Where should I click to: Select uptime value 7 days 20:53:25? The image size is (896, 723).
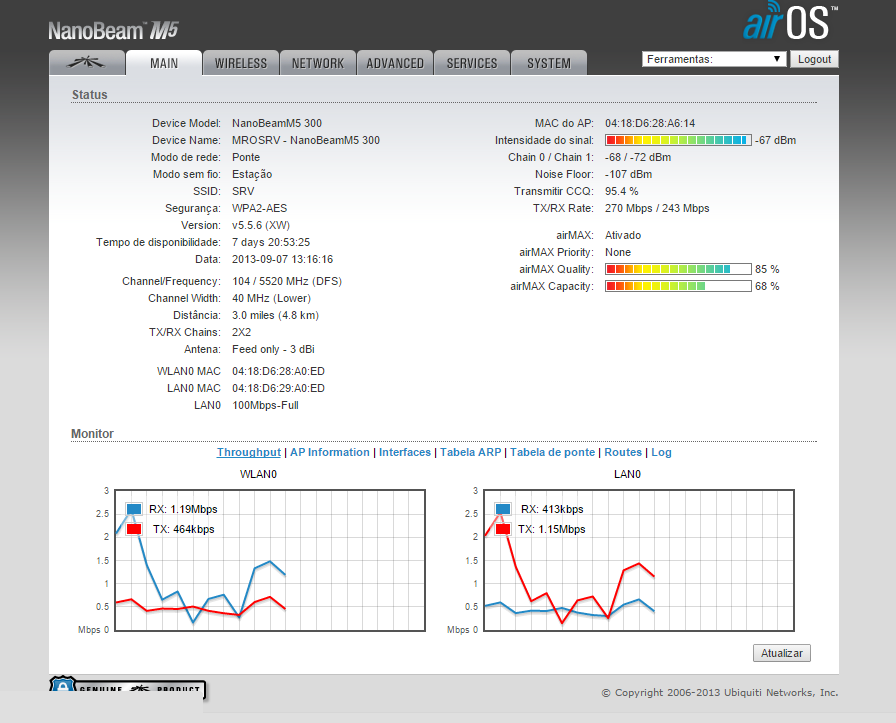[271, 242]
